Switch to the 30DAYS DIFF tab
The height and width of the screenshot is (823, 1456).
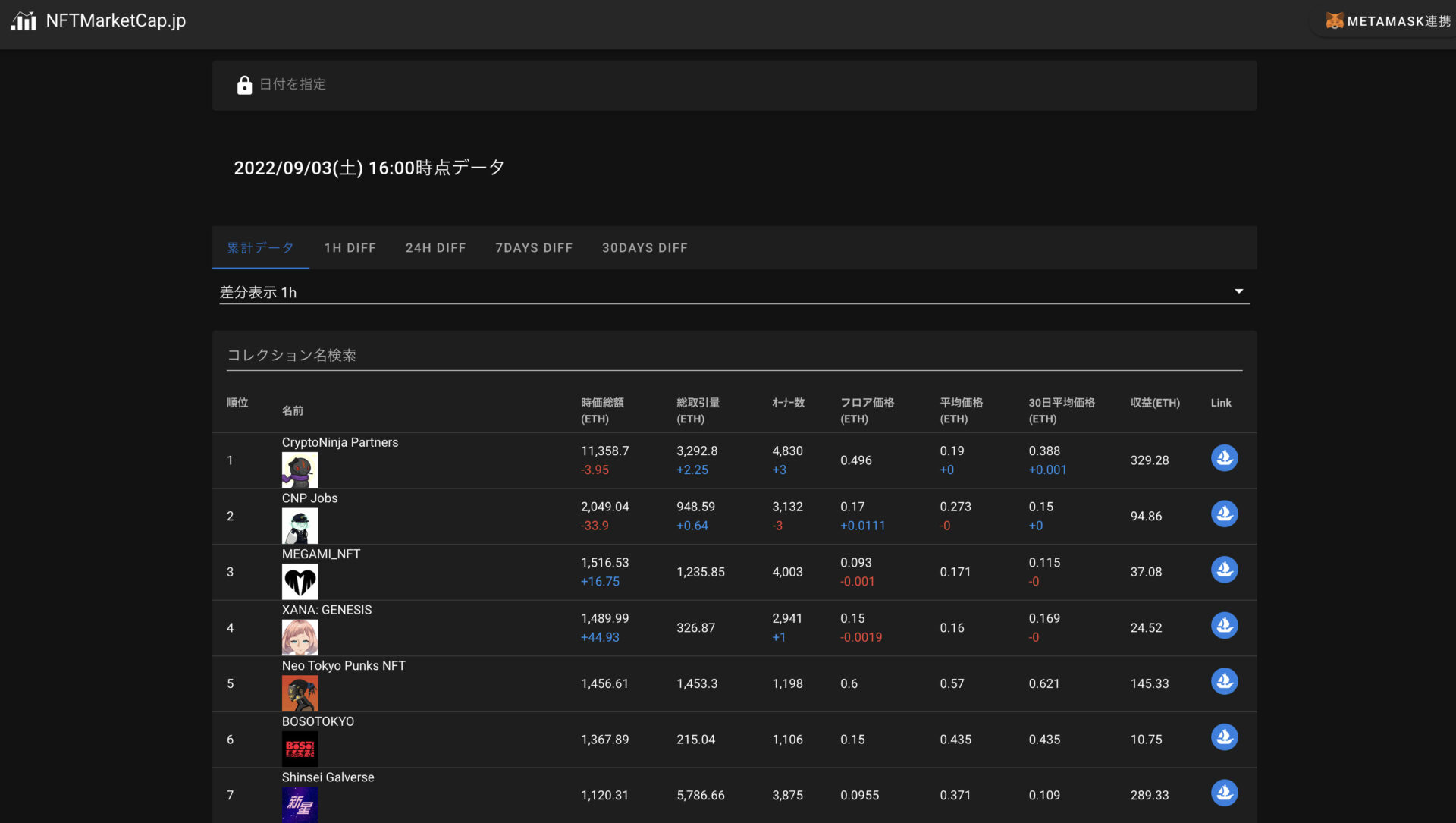645,248
